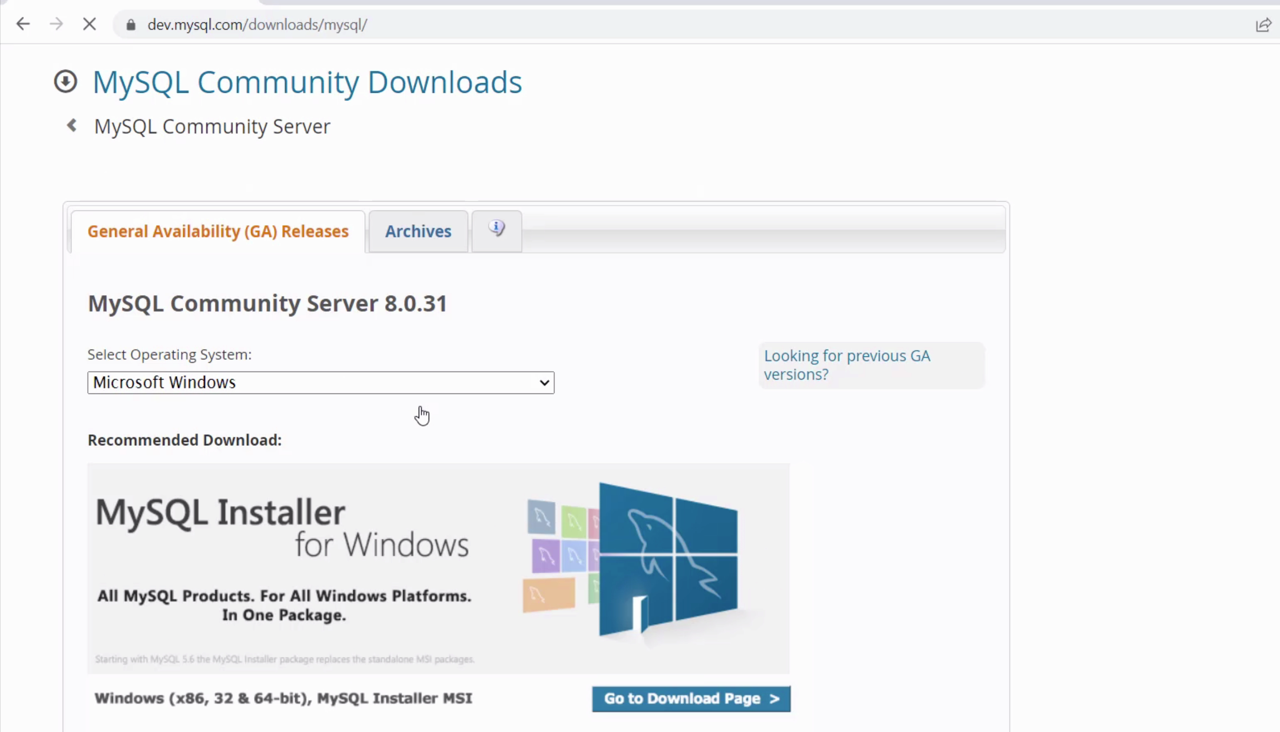Click the Go to Download Page button

click(x=691, y=699)
